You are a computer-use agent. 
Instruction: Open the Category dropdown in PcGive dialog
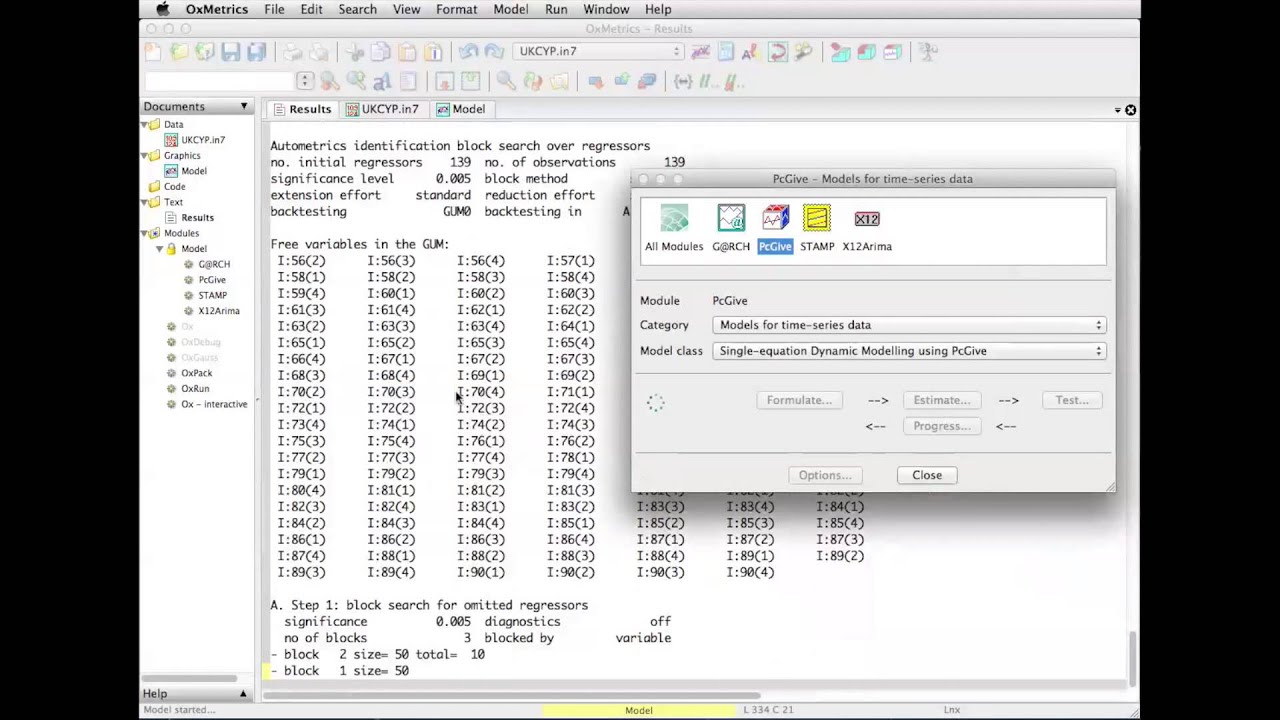910,325
